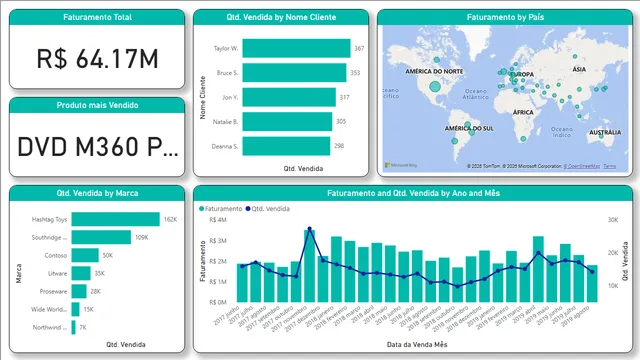Click the 28K data label
Screen dimensions: 640x360
click(96, 291)
